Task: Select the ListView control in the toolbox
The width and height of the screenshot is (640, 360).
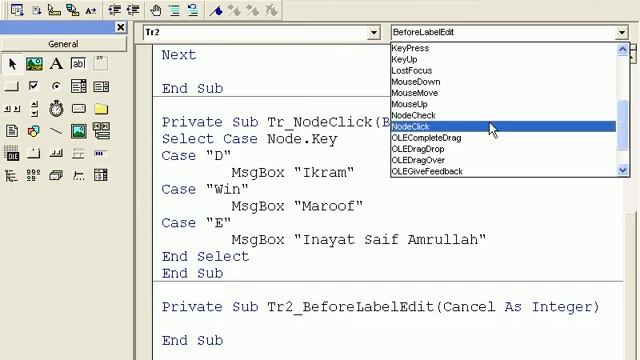Action: 33,176
